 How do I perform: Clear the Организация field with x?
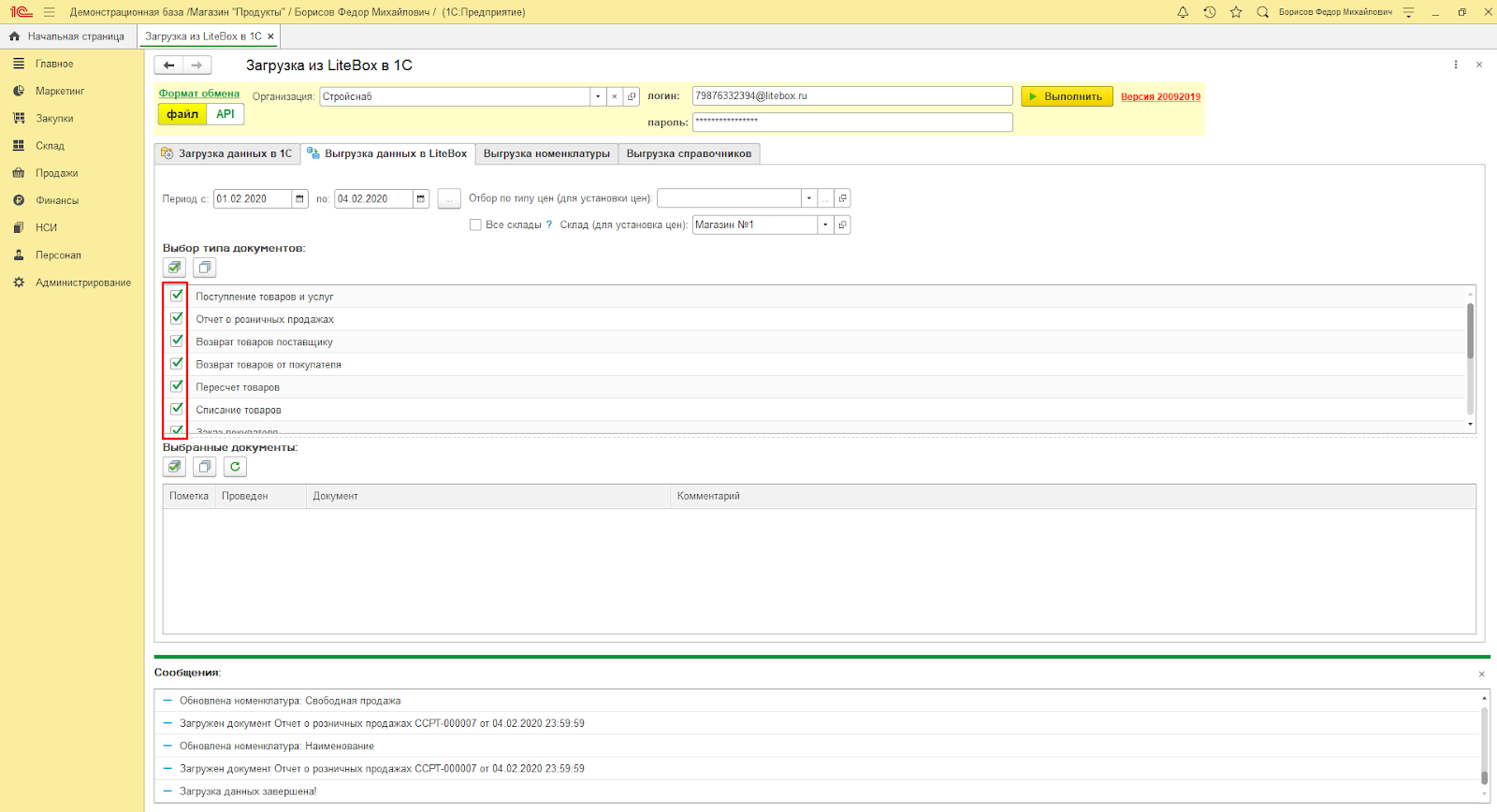[615, 96]
